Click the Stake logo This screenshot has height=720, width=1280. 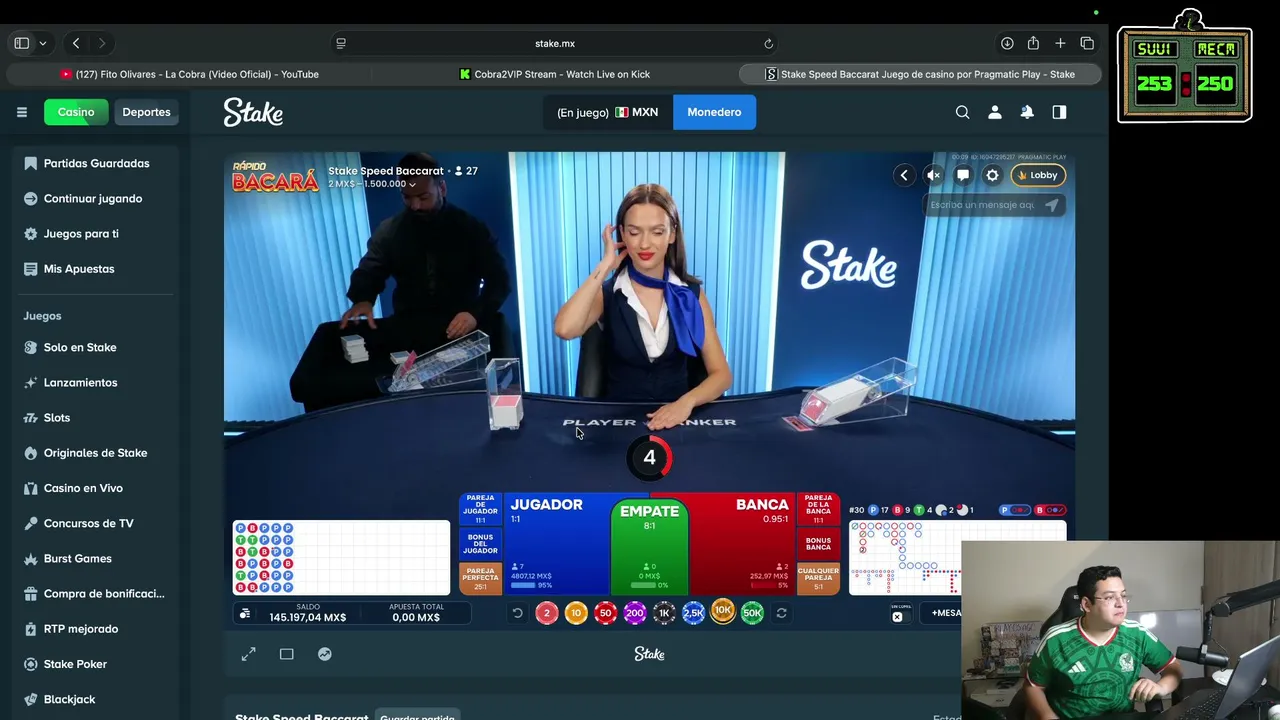pyautogui.click(x=253, y=112)
